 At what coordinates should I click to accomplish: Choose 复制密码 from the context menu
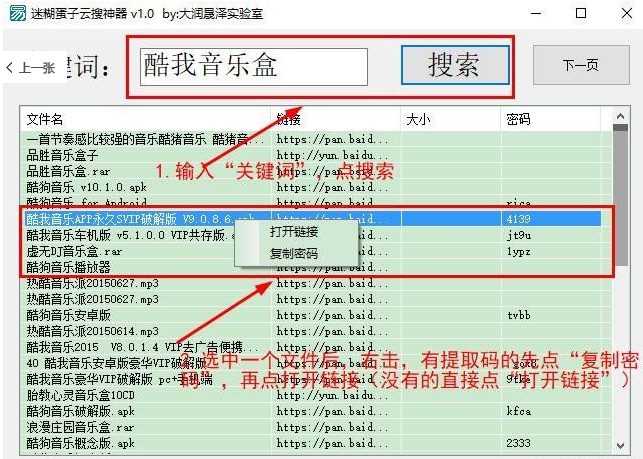tap(294, 253)
